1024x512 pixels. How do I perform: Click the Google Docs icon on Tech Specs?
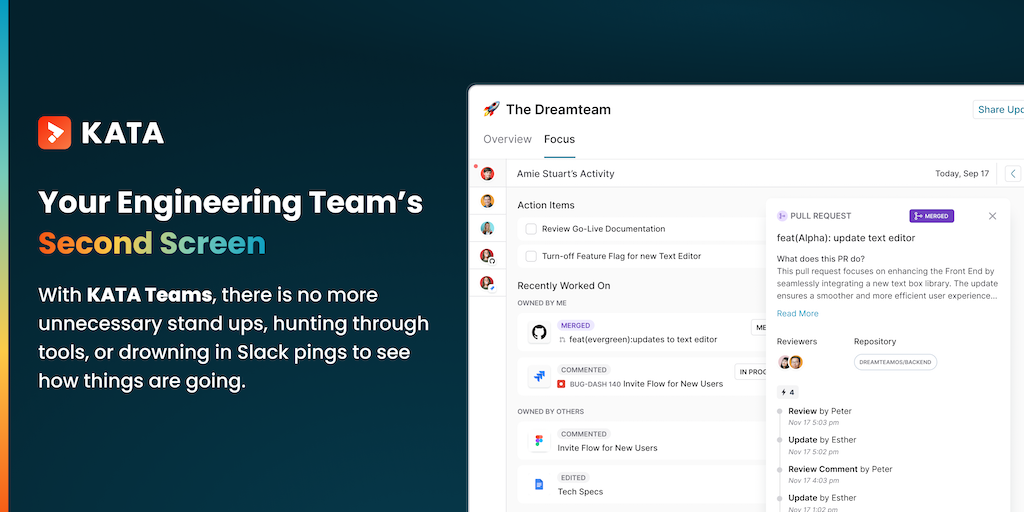[539, 484]
